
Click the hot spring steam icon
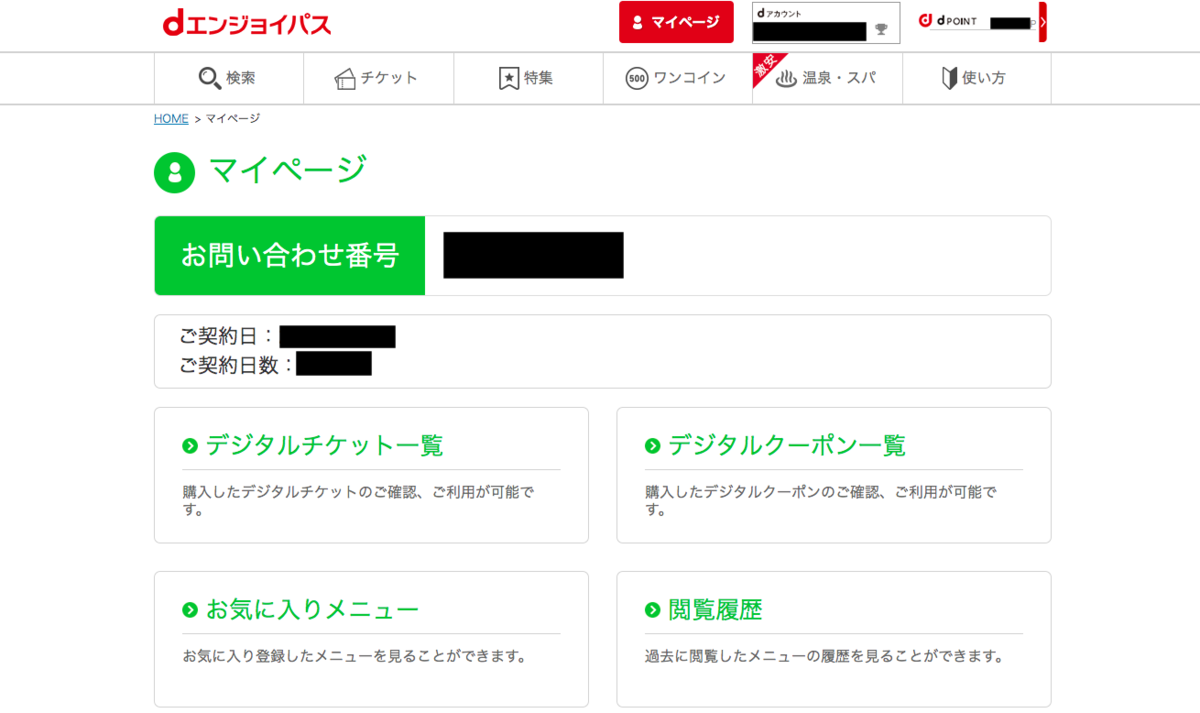pos(786,78)
